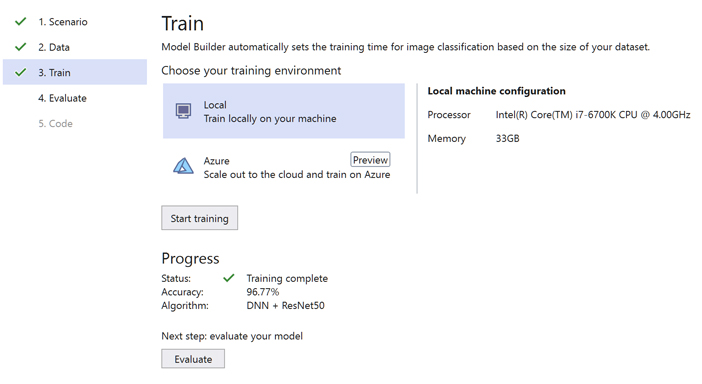Click the green checkmark beside Data
The image size is (702, 384).
click(21, 47)
